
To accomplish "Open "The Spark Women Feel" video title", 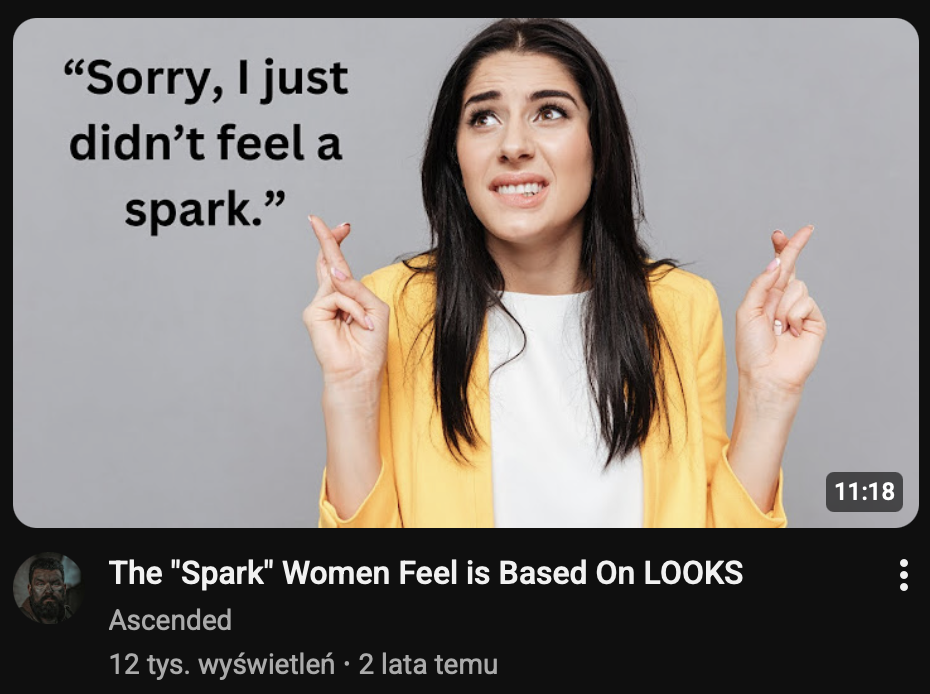I will pyautogui.click(x=425, y=573).
